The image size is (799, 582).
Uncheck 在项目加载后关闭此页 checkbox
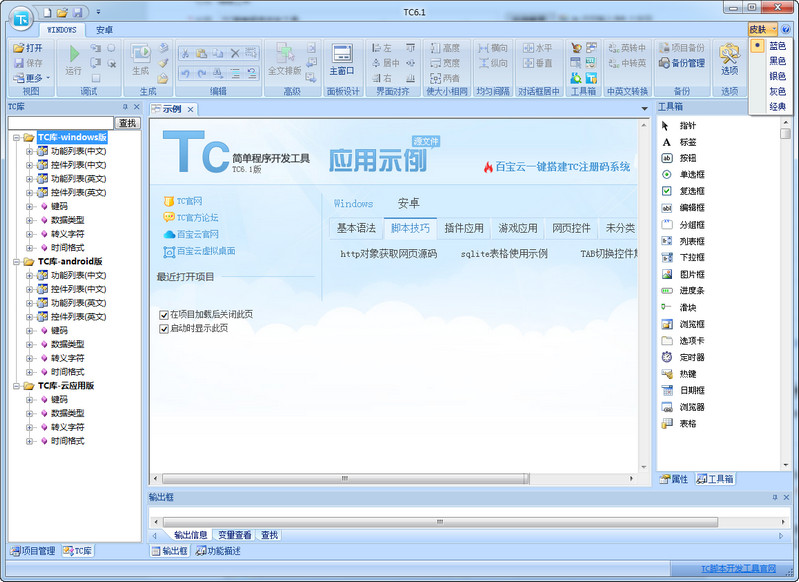pyautogui.click(x=164, y=314)
